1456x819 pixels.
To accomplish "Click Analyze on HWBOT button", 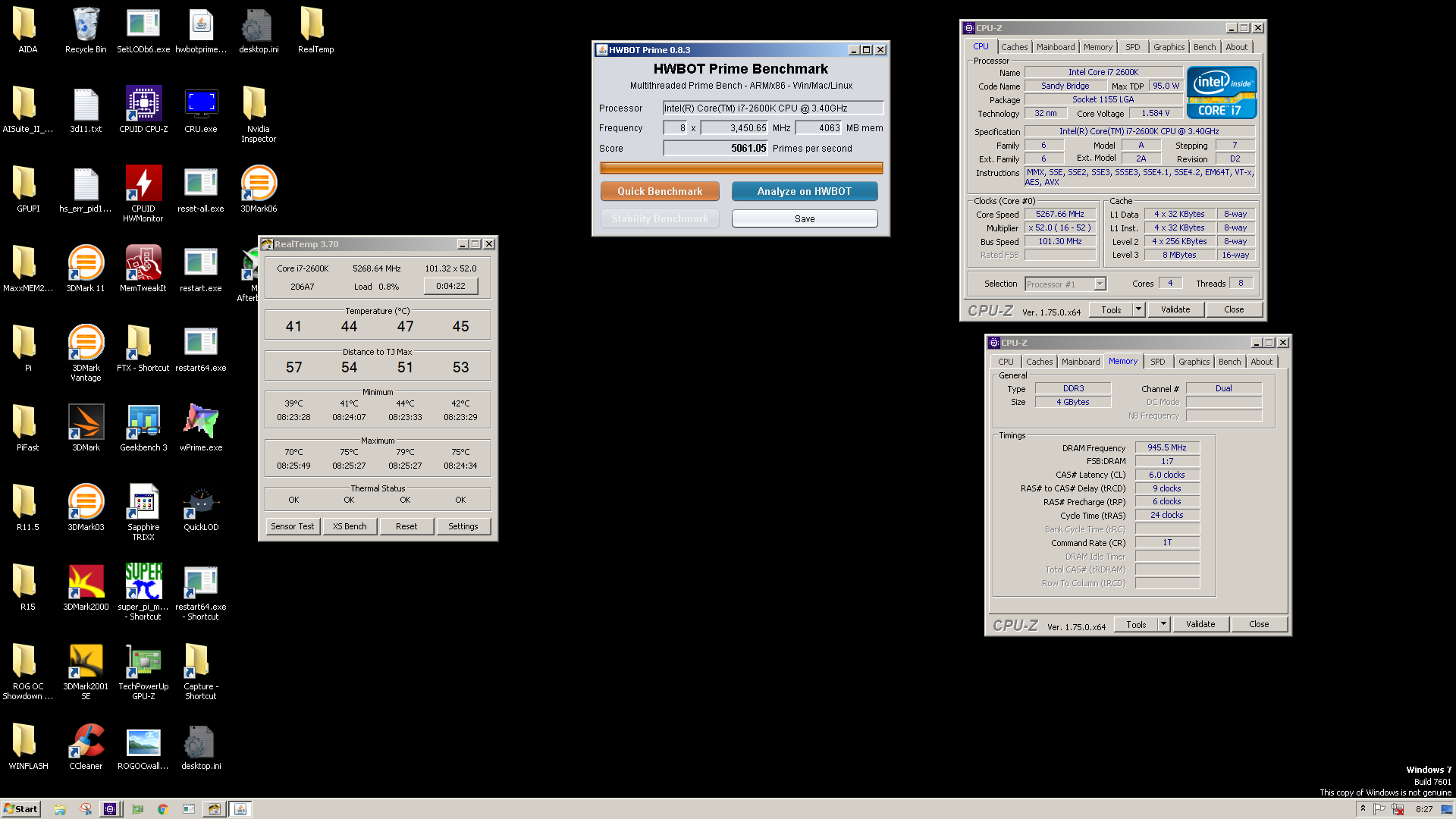I will pyautogui.click(x=804, y=191).
